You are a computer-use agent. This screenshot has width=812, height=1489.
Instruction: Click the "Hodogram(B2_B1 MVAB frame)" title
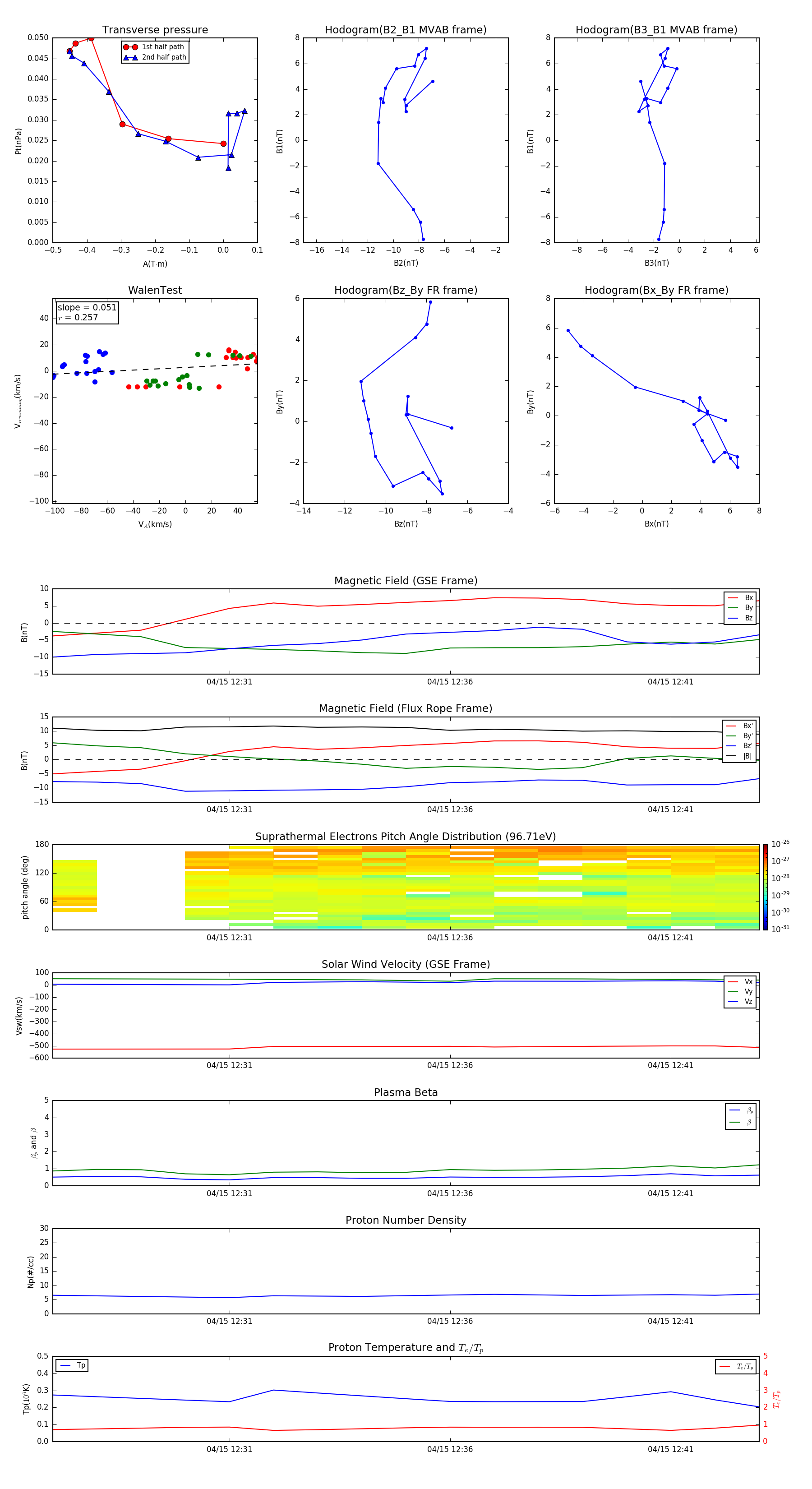(406, 30)
